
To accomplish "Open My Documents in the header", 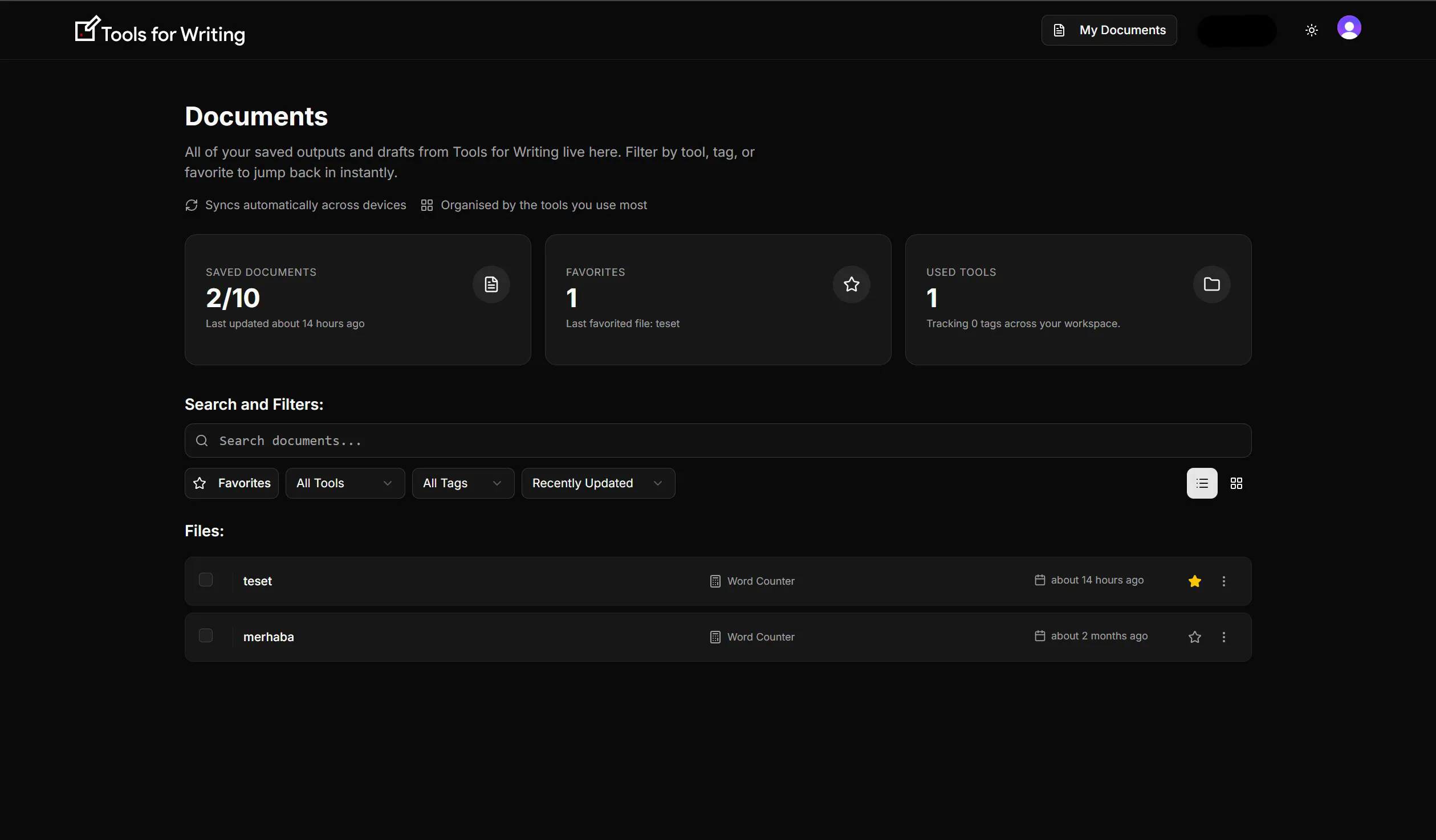I will (x=1109, y=30).
